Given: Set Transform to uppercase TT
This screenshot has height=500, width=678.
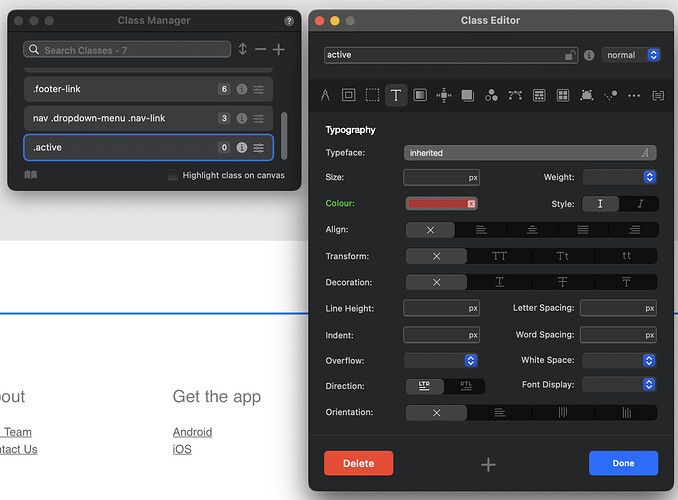Looking at the screenshot, I should 499,256.
